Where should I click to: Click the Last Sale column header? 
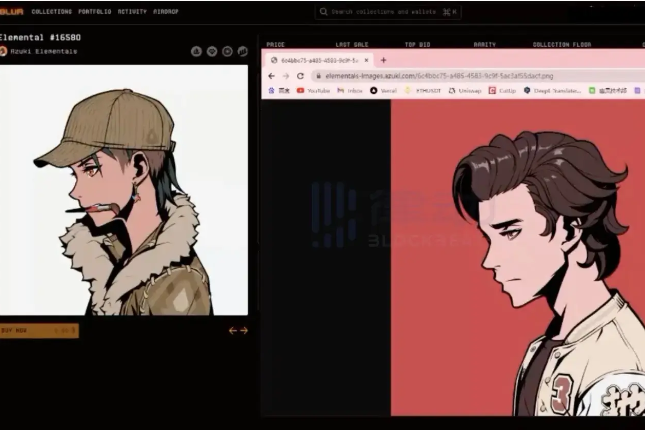(352, 44)
